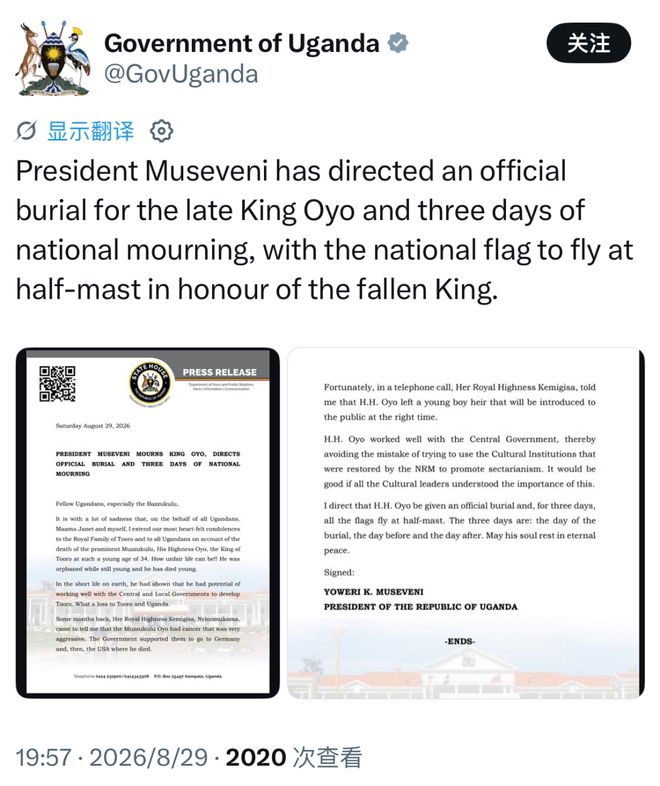Click the tweet text about King Oyo
Screen dimensions: 660x786
pos(324,230)
